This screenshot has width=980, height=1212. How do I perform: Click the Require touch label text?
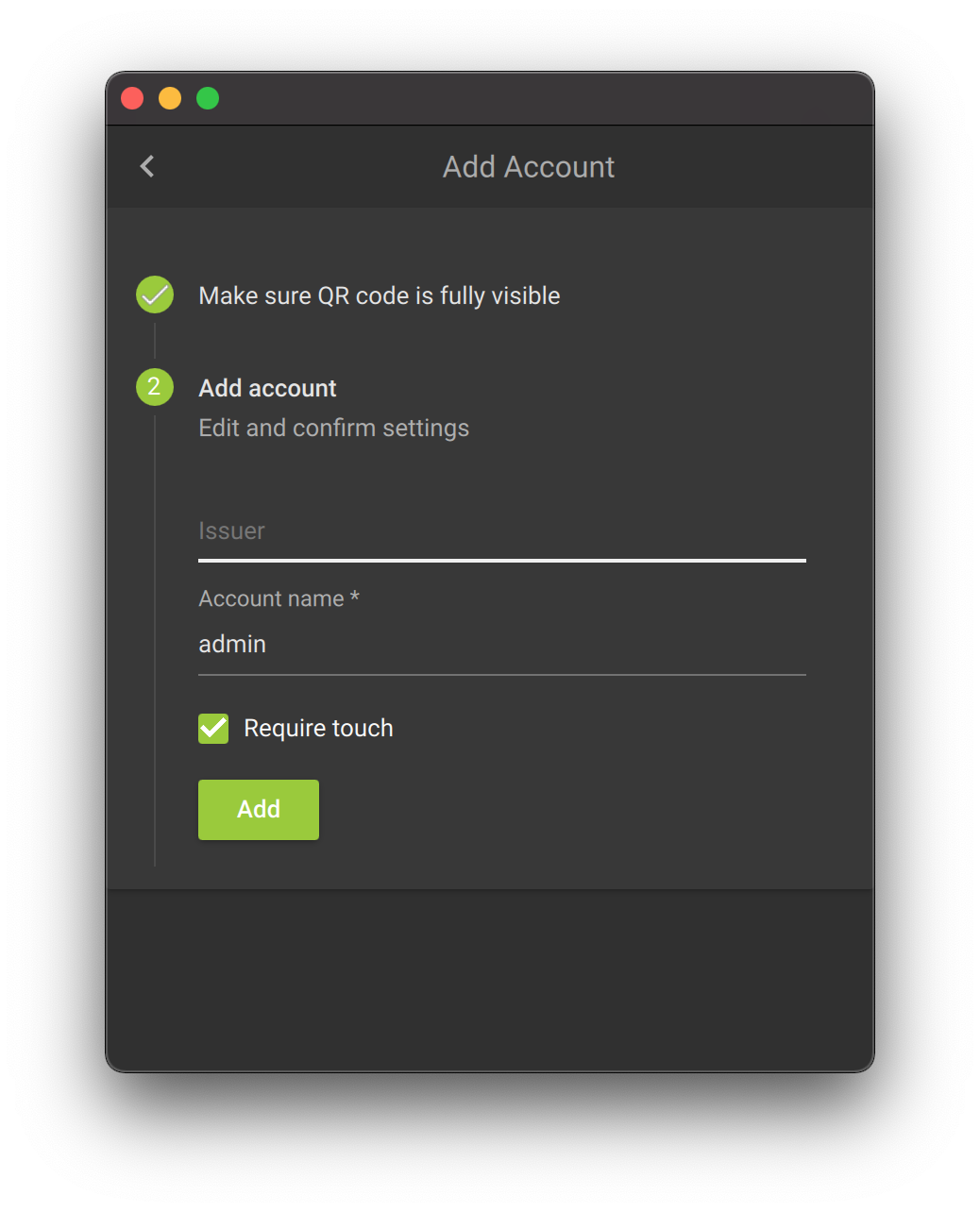pos(318,729)
